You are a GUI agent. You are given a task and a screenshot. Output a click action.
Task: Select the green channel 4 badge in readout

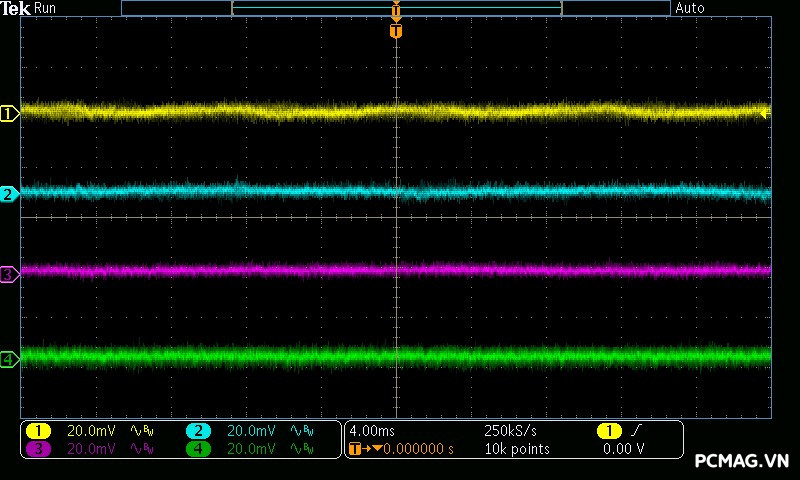[x=198, y=449]
